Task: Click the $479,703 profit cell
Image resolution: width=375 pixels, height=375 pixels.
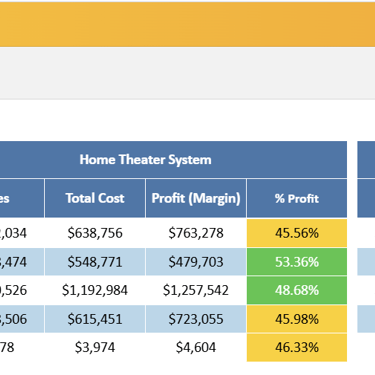Action: (x=196, y=262)
